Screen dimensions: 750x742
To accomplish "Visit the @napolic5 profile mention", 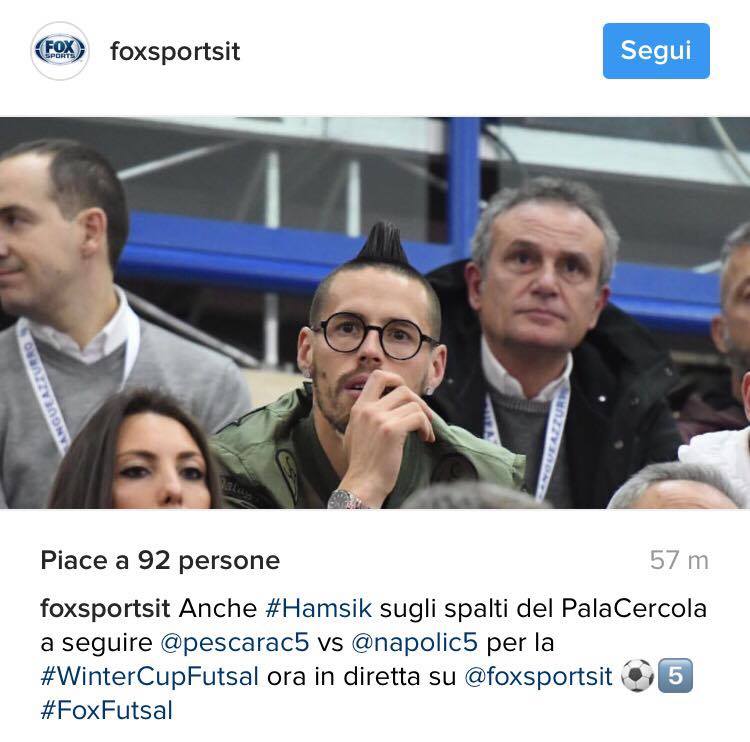I will (x=414, y=642).
